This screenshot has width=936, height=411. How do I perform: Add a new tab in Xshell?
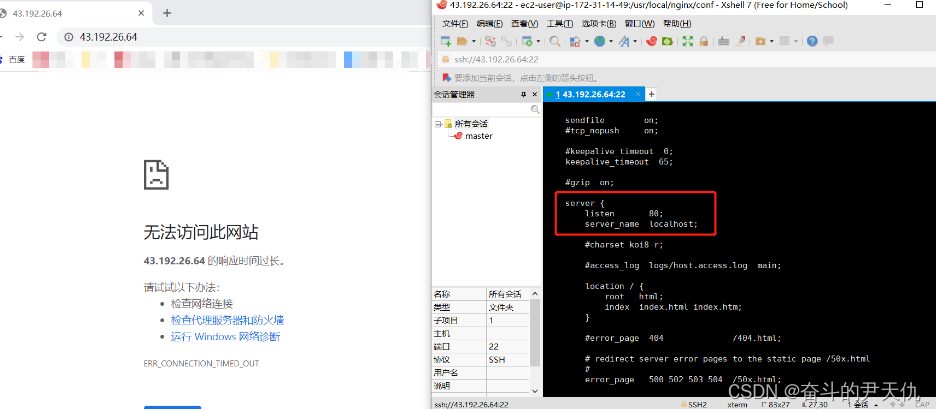pos(651,94)
